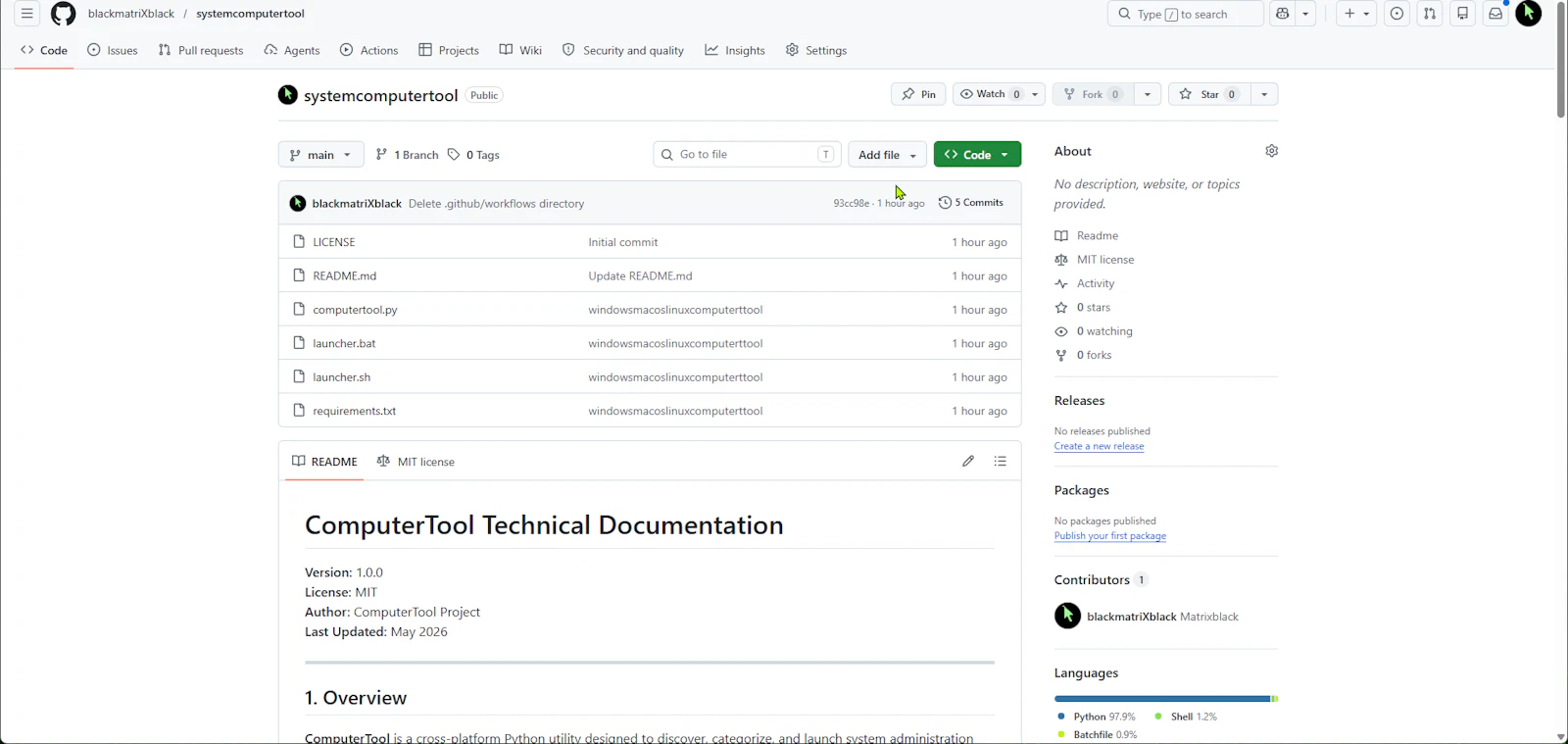Open the 'Delete .github/workflows directory' commit message
1568x744 pixels.
click(x=496, y=204)
